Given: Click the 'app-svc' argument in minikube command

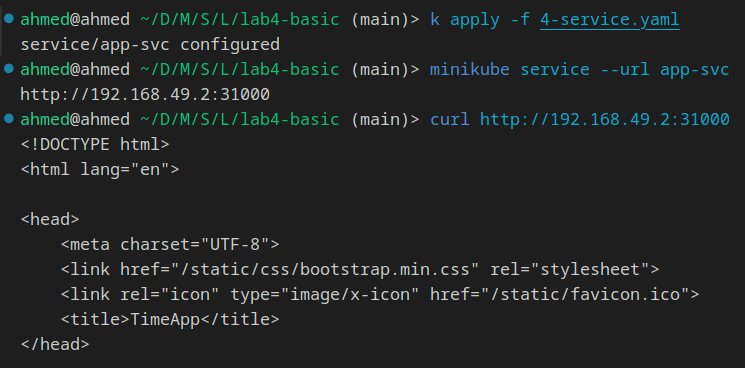Looking at the screenshot, I should pyautogui.click(x=694, y=69).
